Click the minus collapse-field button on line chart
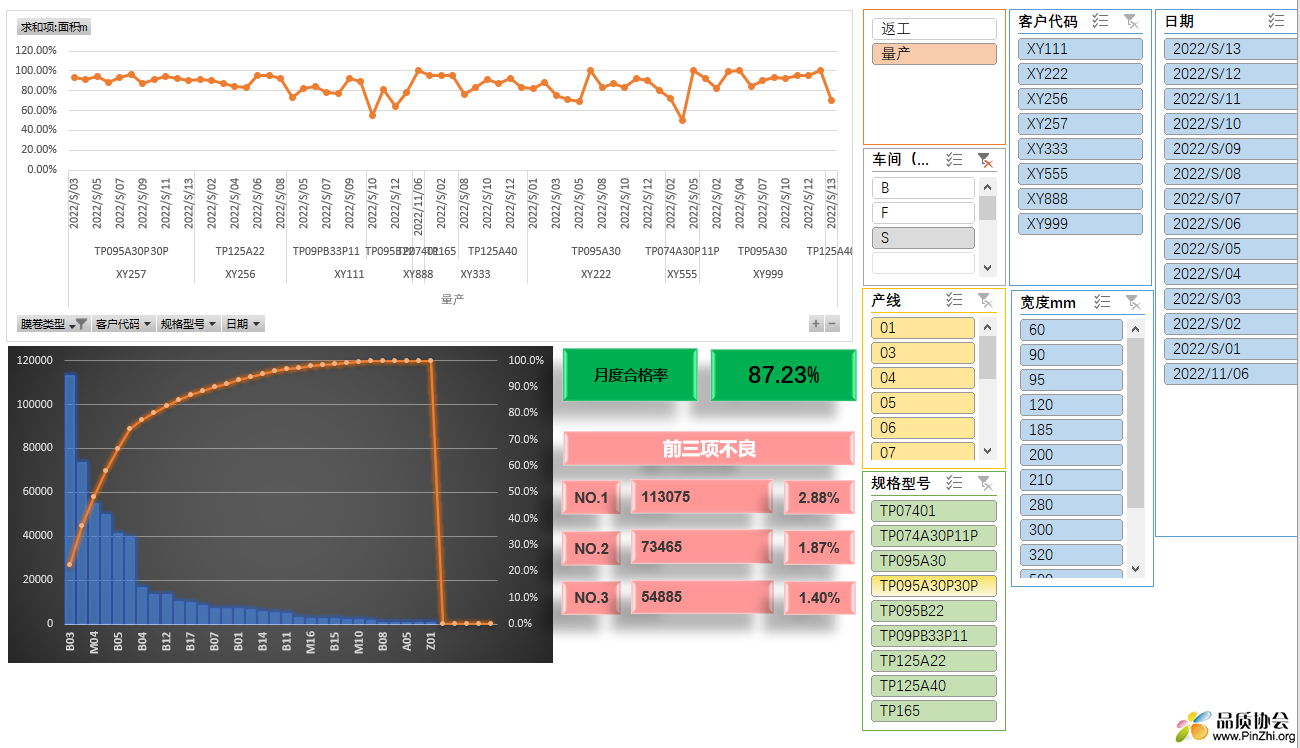This screenshot has width=1300, height=748. point(832,323)
